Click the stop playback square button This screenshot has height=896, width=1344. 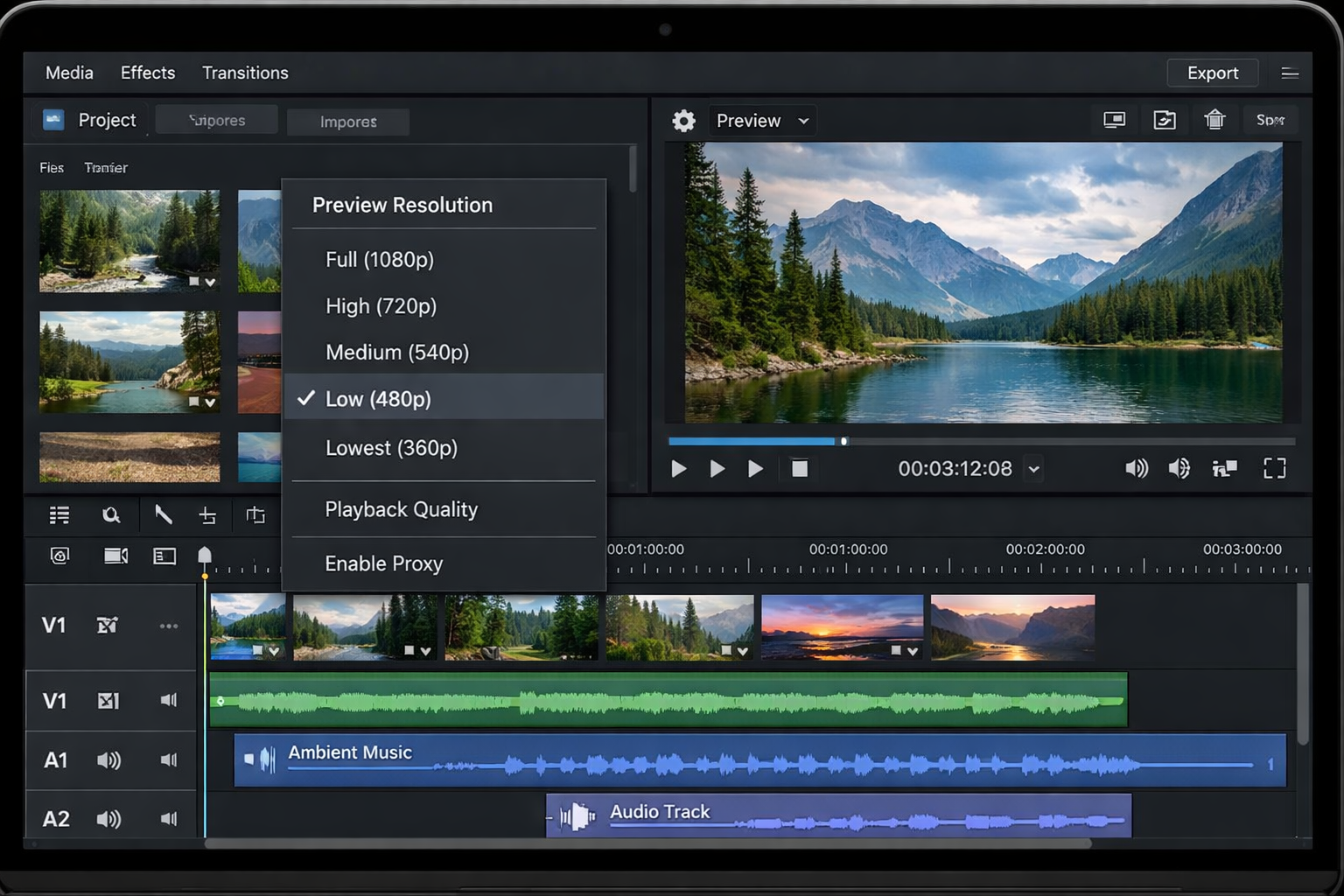(x=799, y=469)
